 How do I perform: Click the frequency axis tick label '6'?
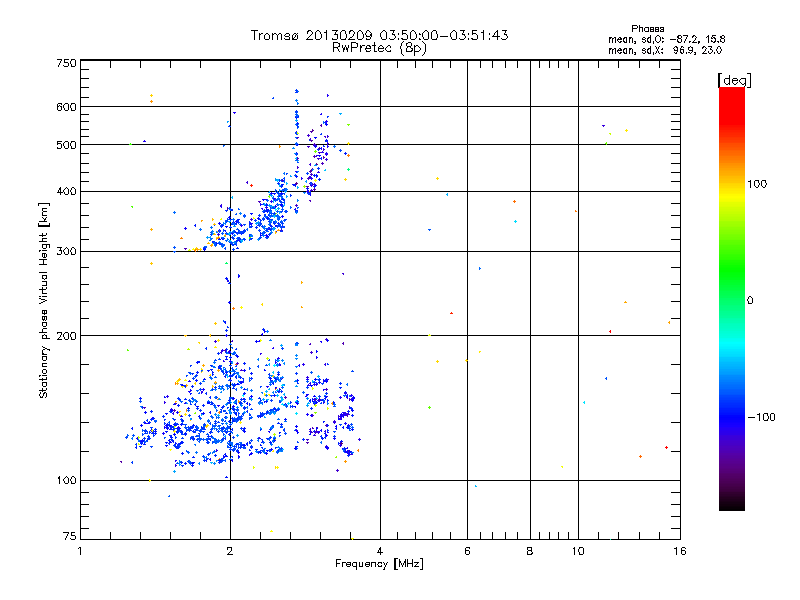[x=467, y=551]
